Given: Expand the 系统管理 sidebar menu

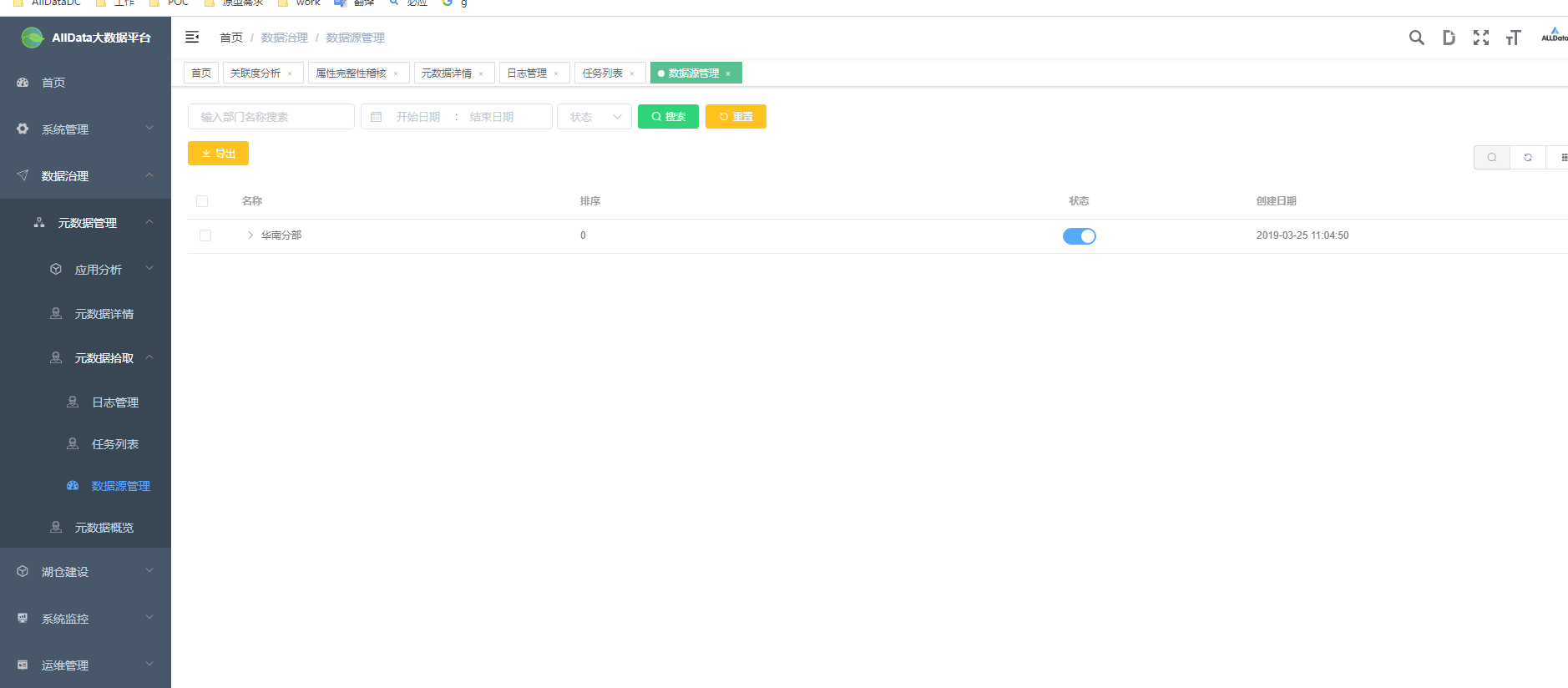Looking at the screenshot, I should pos(85,129).
